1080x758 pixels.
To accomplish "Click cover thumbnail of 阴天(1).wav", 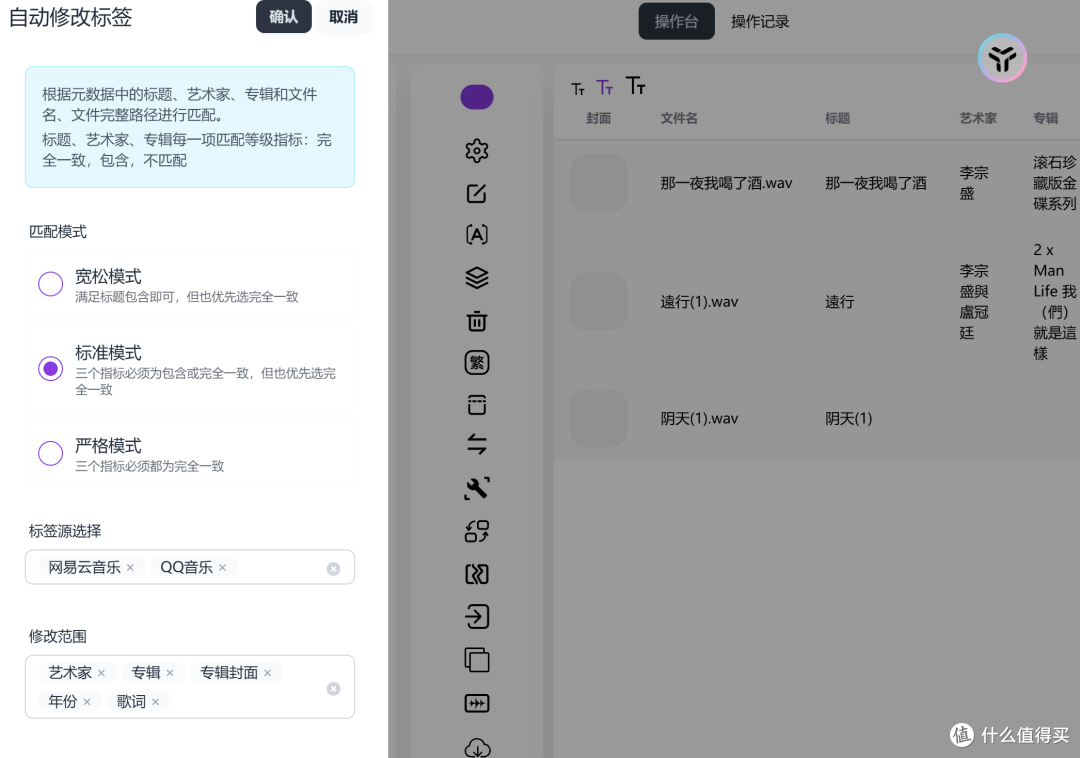I will tap(599, 419).
